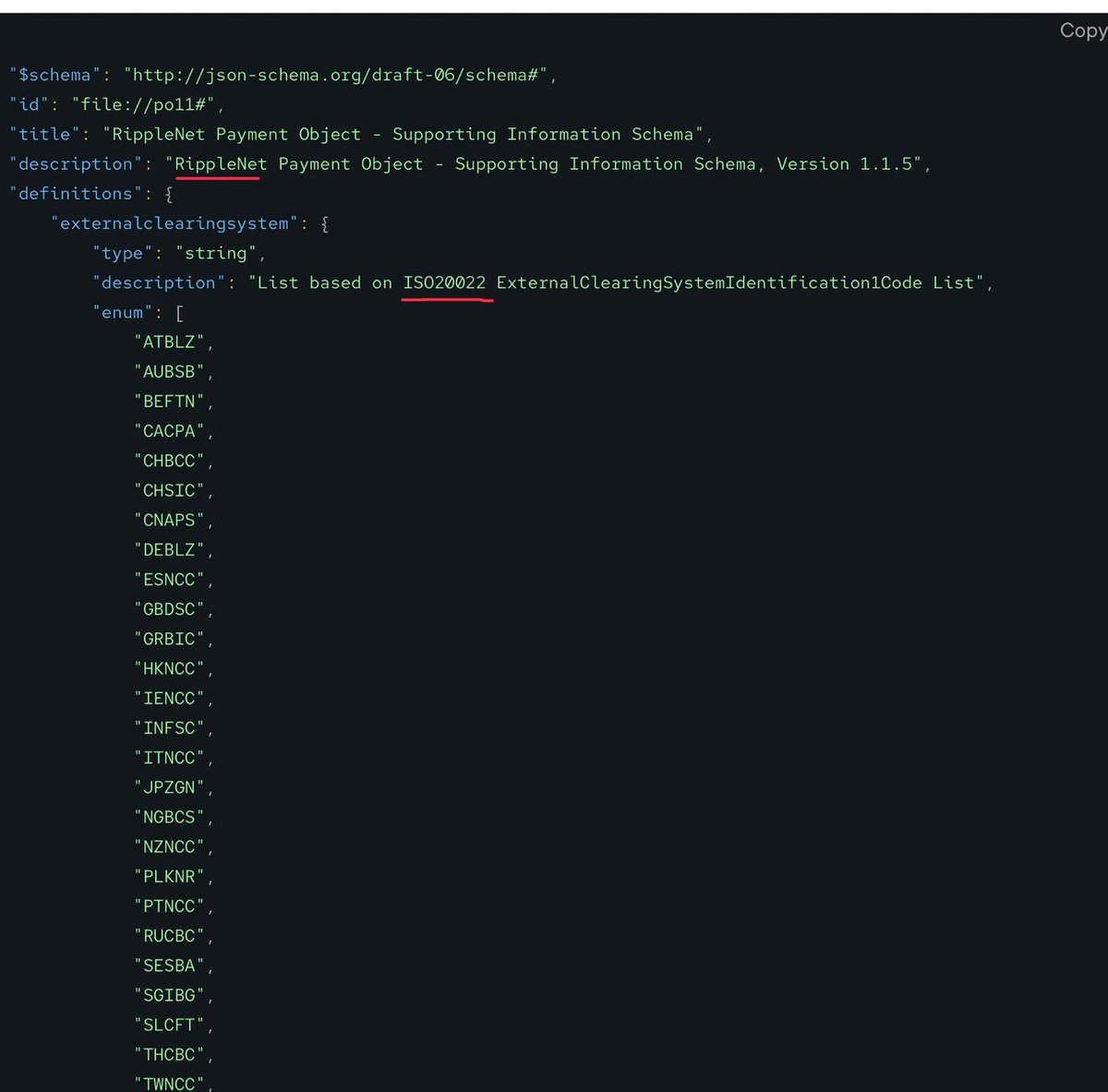Screen dimensions: 1108x1092
Task: Click the ISO20022 ExternalClearingSystemIdentification1Code description string
Action: 616,282
